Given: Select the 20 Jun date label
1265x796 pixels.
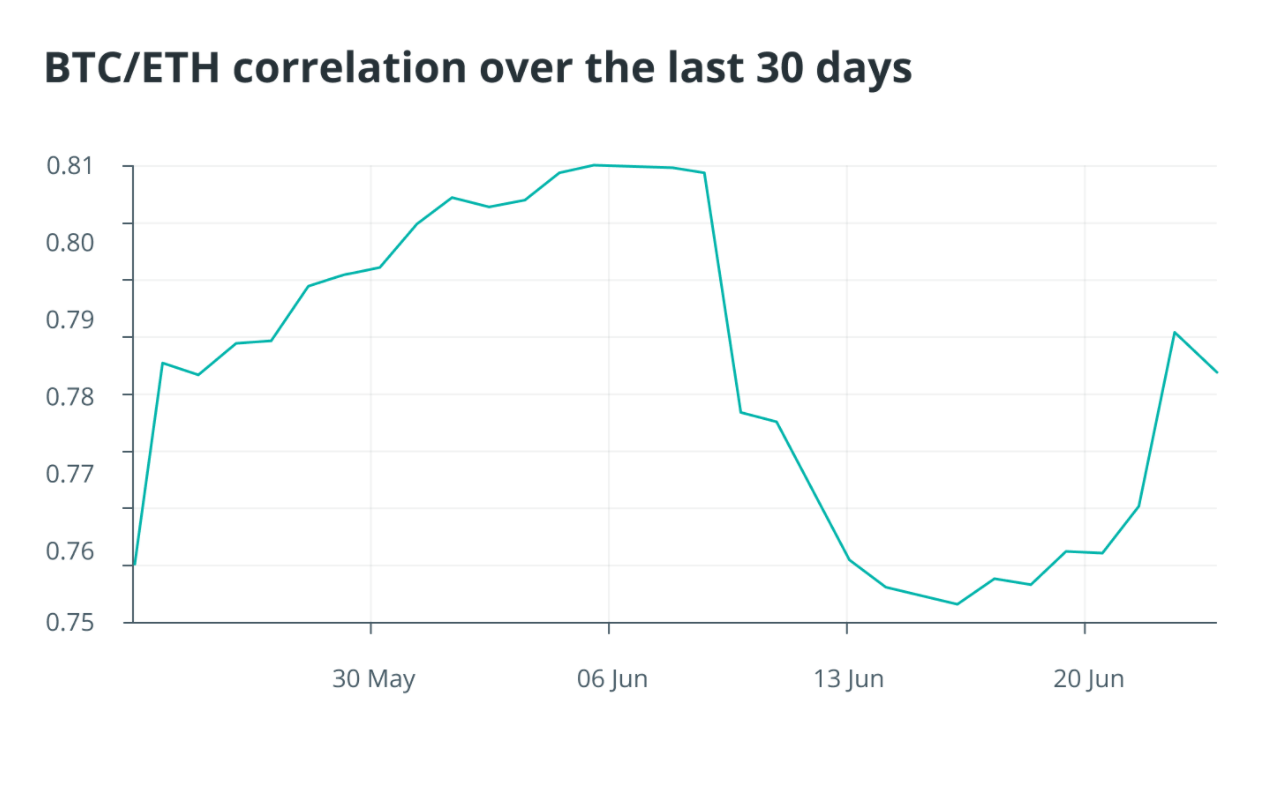Looking at the screenshot, I should coord(1088,679).
